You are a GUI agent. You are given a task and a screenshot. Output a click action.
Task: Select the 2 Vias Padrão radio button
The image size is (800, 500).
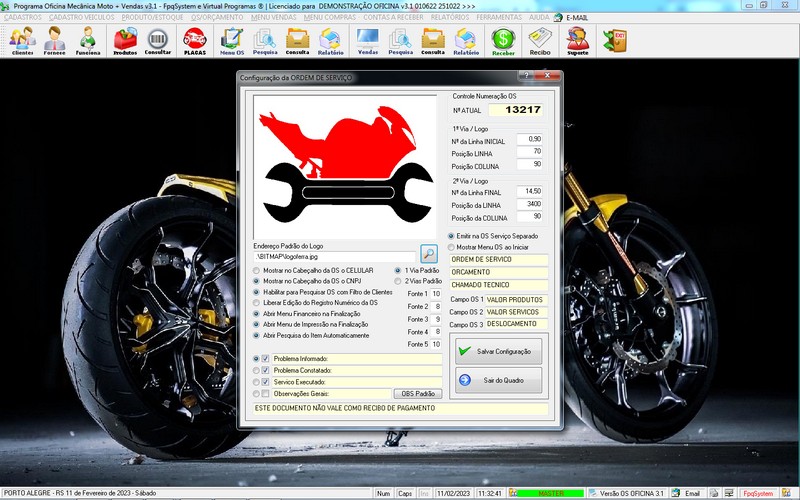click(398, 281)
